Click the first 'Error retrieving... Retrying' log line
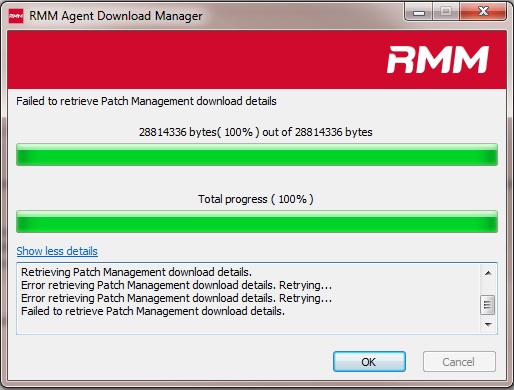Viewport: 514px width, 390px height. tap(176, 285)
